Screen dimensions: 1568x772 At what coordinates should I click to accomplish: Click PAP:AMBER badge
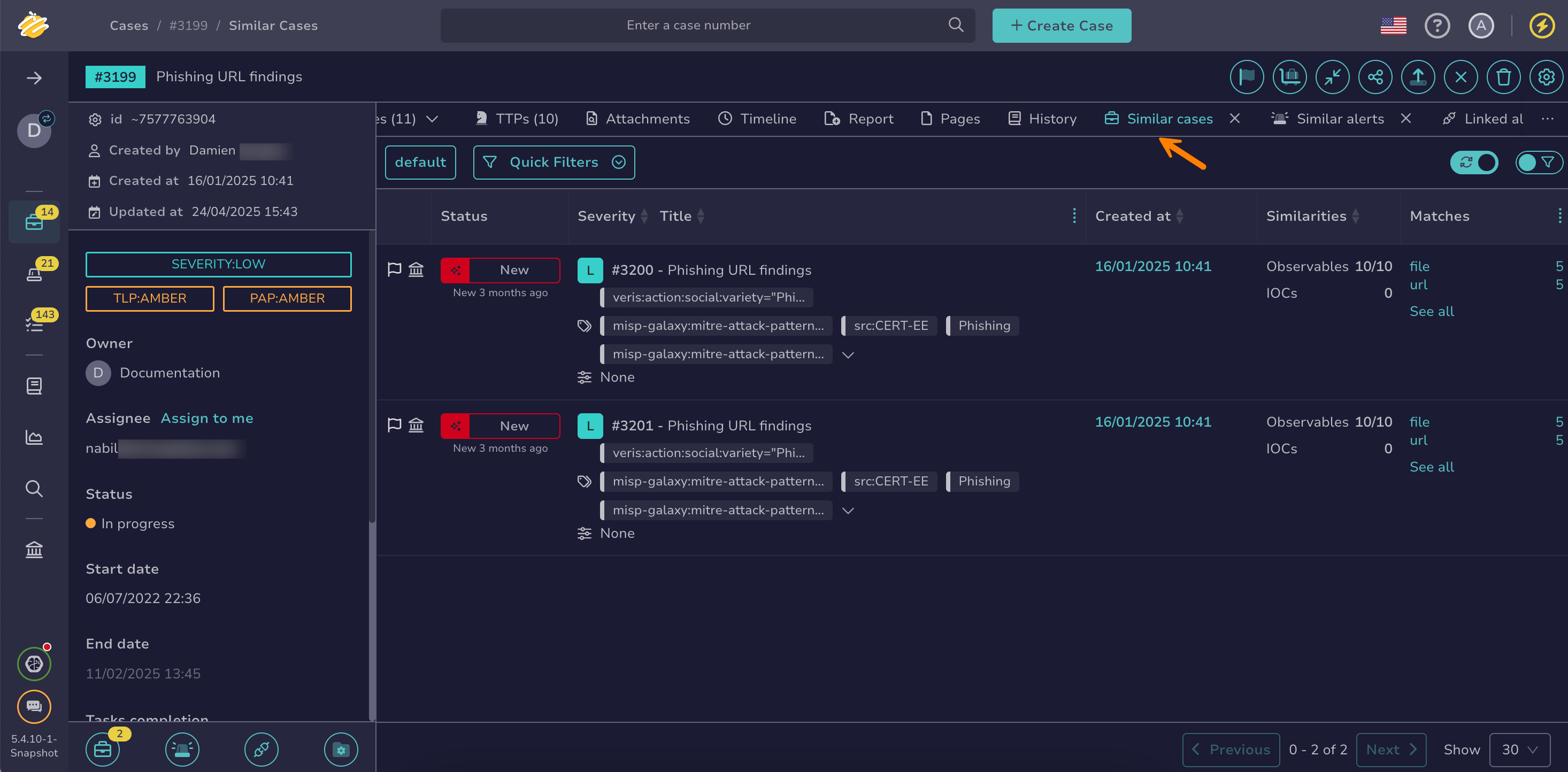click(287, 299)
